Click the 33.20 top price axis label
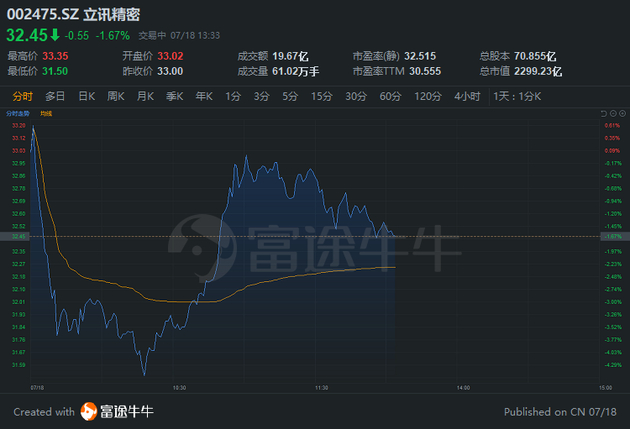The image size is (630, 429). tap(18, 125)
